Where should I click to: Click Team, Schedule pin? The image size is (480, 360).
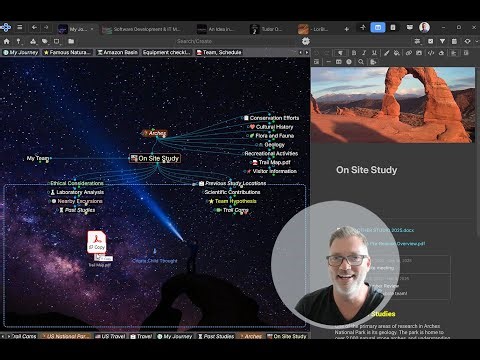click(219, 52)
